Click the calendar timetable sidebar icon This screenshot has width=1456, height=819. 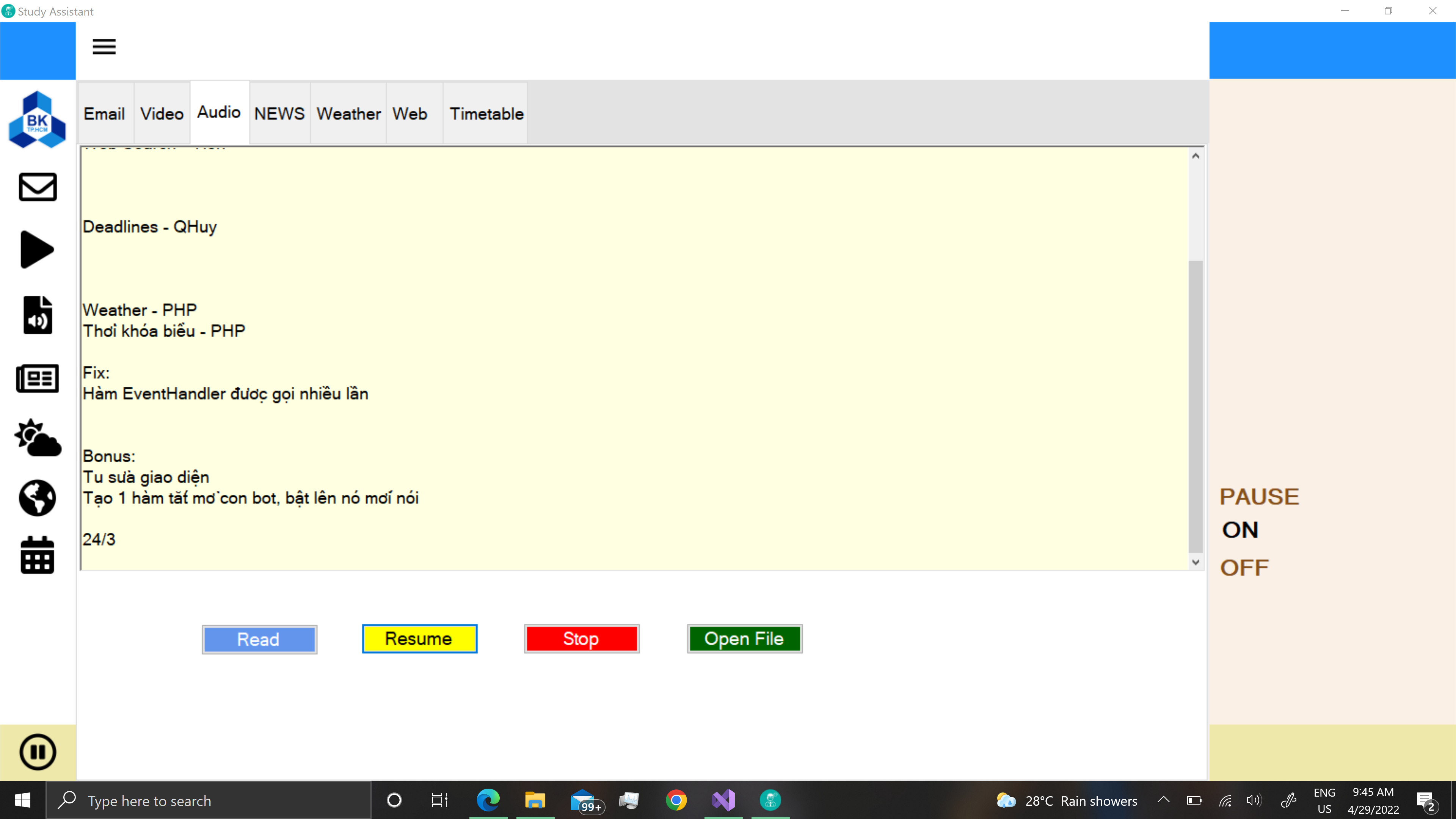tap(37, 555)
